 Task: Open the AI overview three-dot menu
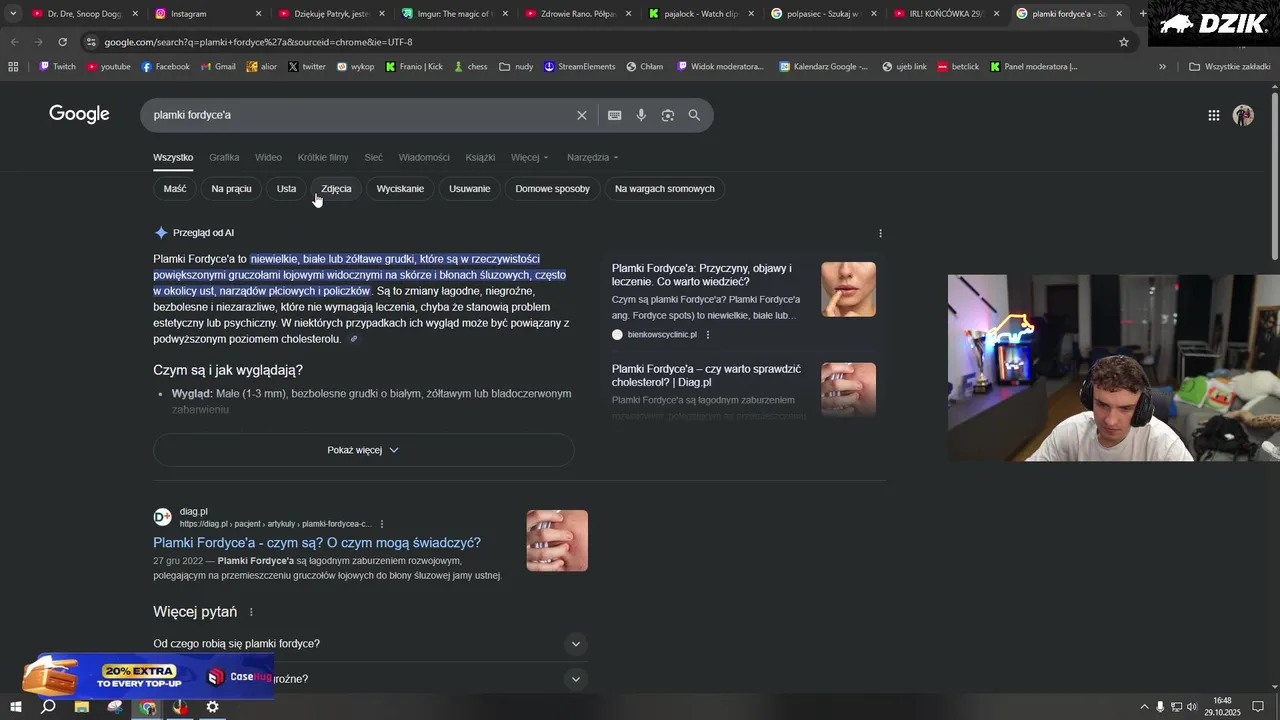click(x=880, y=233)
